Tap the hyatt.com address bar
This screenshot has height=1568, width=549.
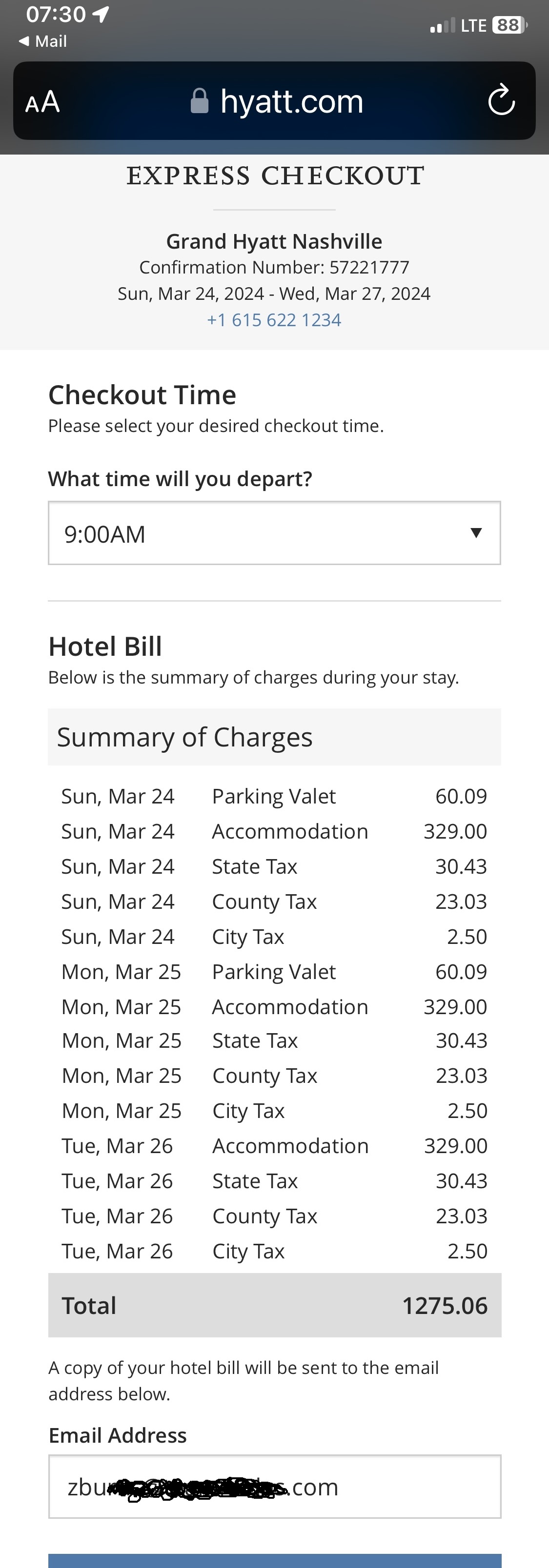[274, 101]
